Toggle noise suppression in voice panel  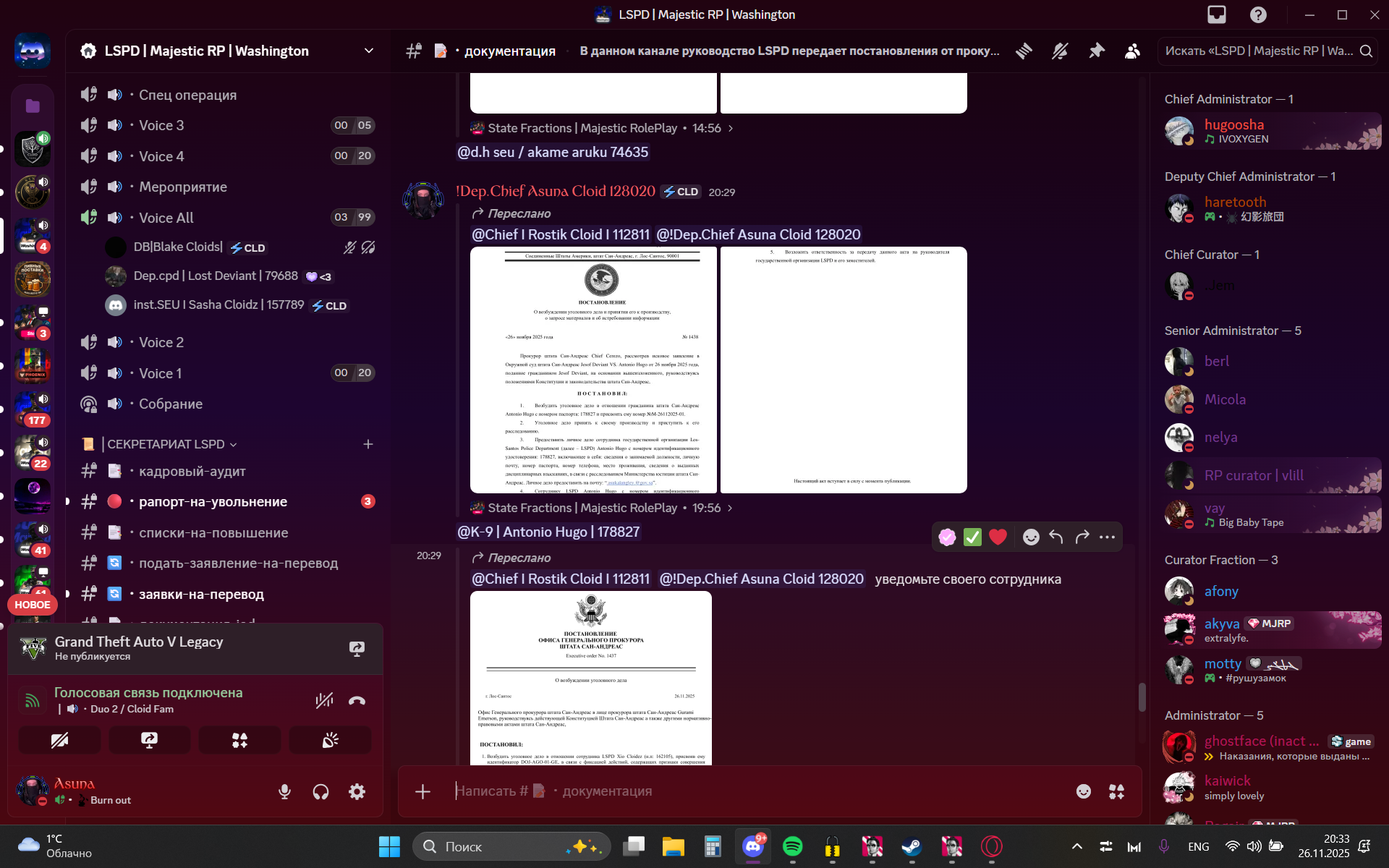[324, 700]
